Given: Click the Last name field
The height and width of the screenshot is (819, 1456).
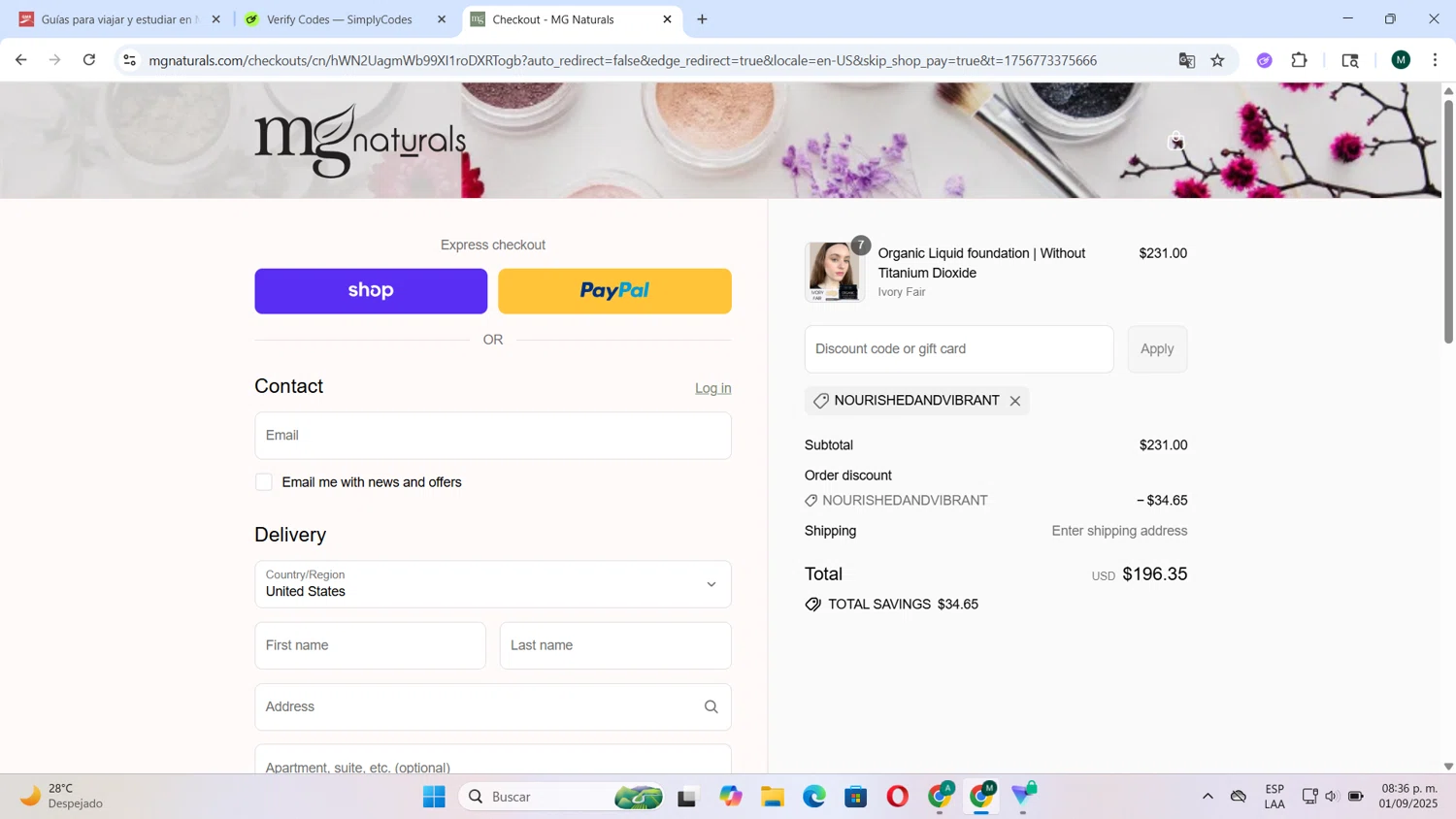Looking at the screenshot, I should coord(615,645).
